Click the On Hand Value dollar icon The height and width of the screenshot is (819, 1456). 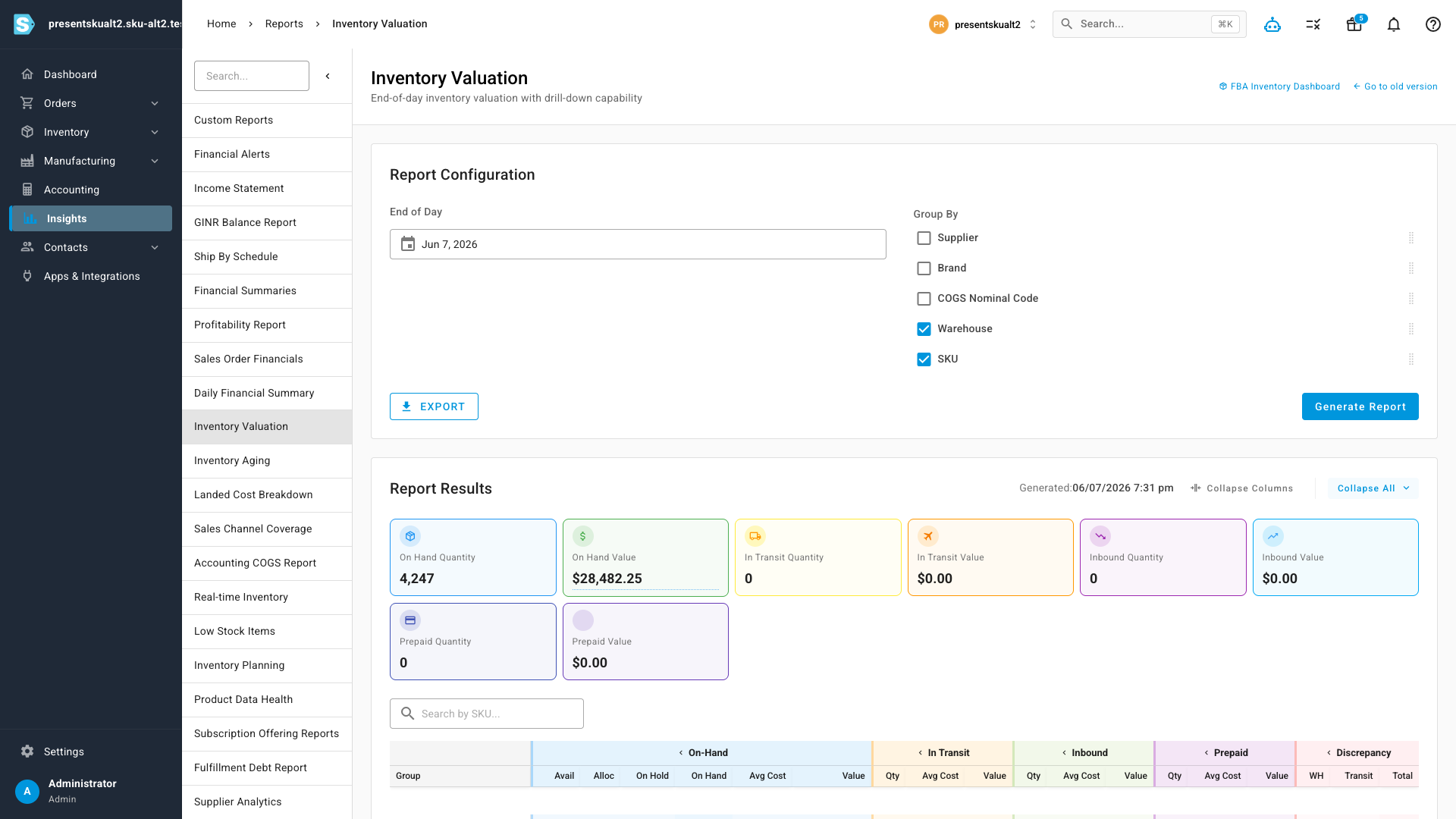582,536
